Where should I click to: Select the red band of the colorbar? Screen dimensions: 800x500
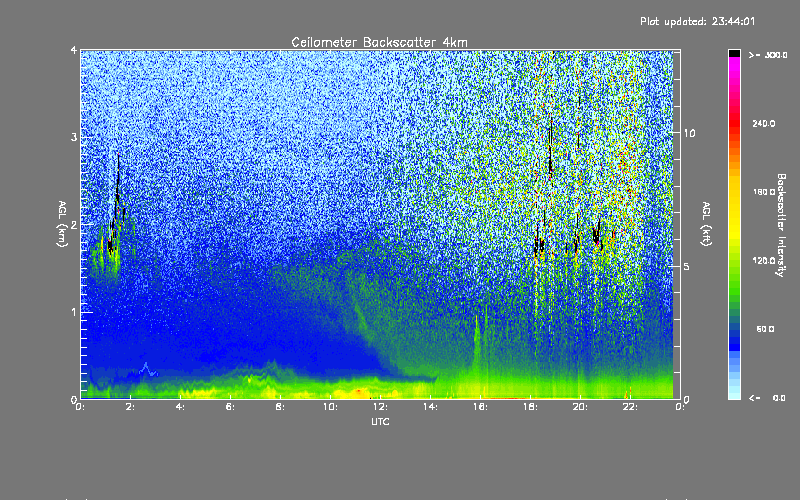(x=734, y=122)
